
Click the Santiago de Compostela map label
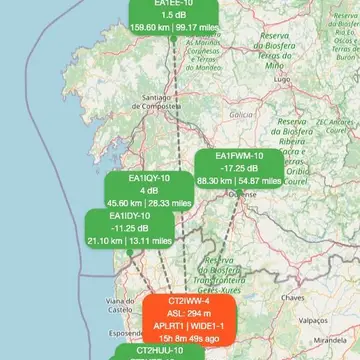click(x=157, y=102)
